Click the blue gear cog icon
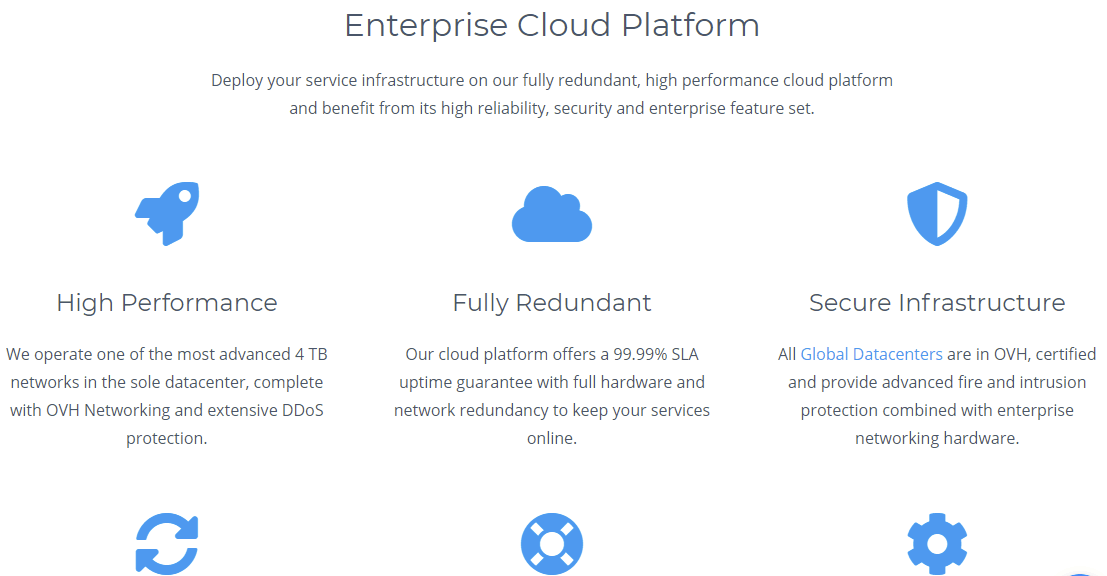The height and width of the screenshot is (576, 1107). [937, 544]
